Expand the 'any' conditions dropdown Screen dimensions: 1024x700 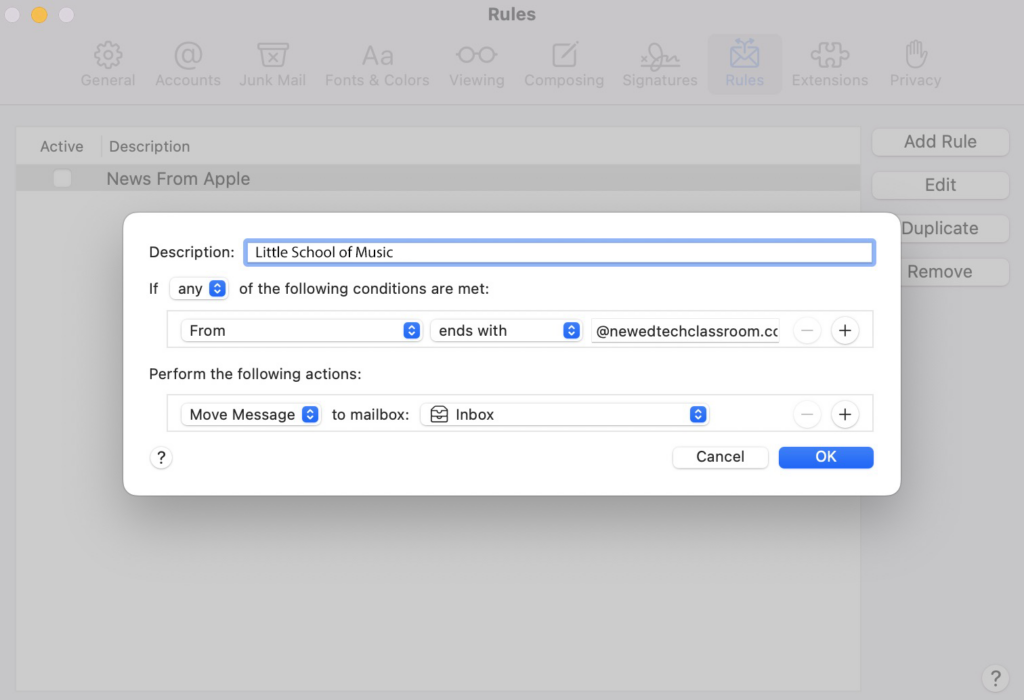point(198,289)
